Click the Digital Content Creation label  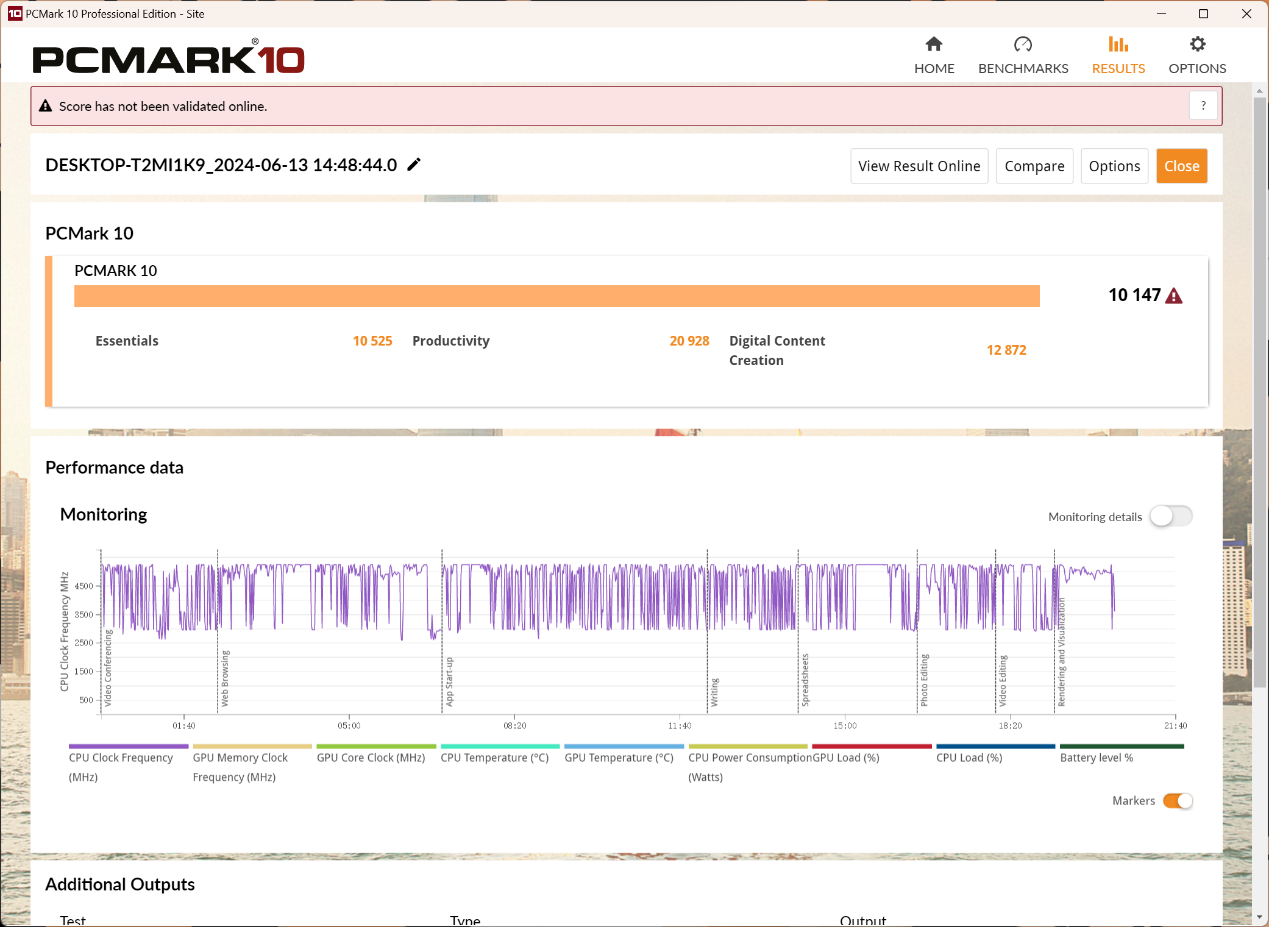coord(777,351)
